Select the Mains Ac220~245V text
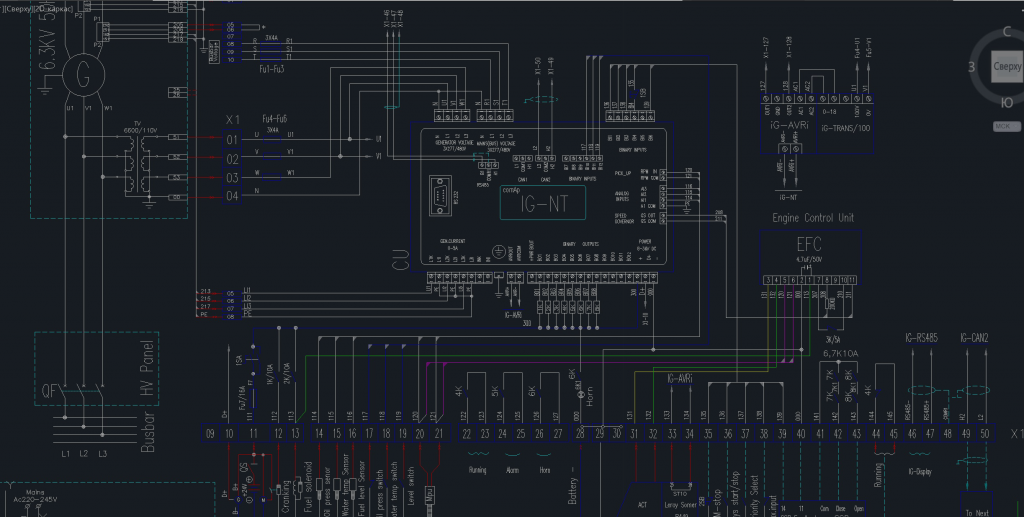 coord(35,496)
